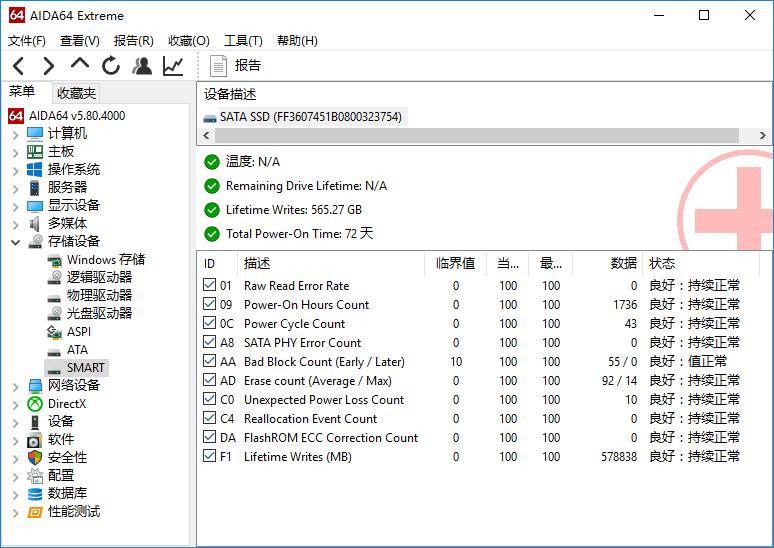Select the 主板 motherboard icon
This screenshot has height=548, width=774.
click(x=35, y=152)
